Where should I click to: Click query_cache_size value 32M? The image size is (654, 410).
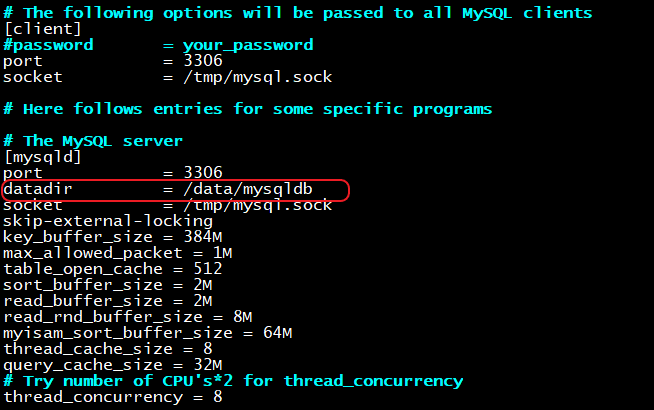tap(208, 365)
